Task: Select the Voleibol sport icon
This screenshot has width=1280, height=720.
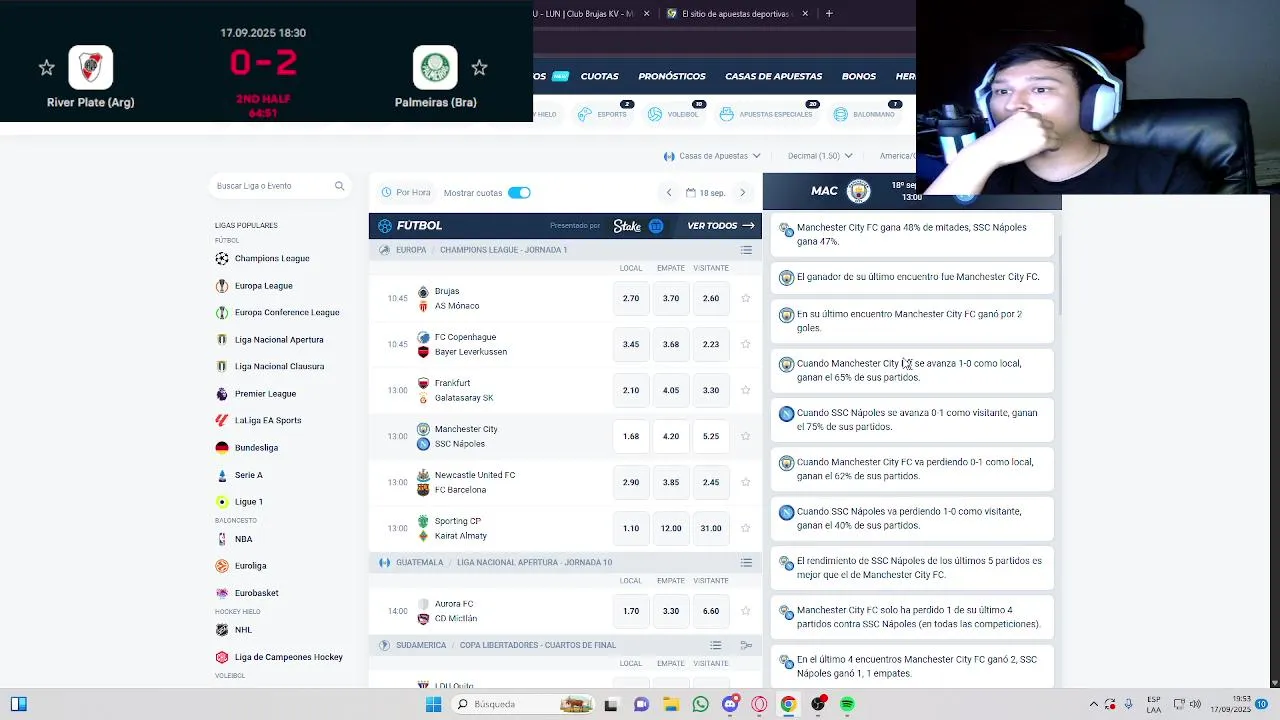Action: [x=655, y=114]
